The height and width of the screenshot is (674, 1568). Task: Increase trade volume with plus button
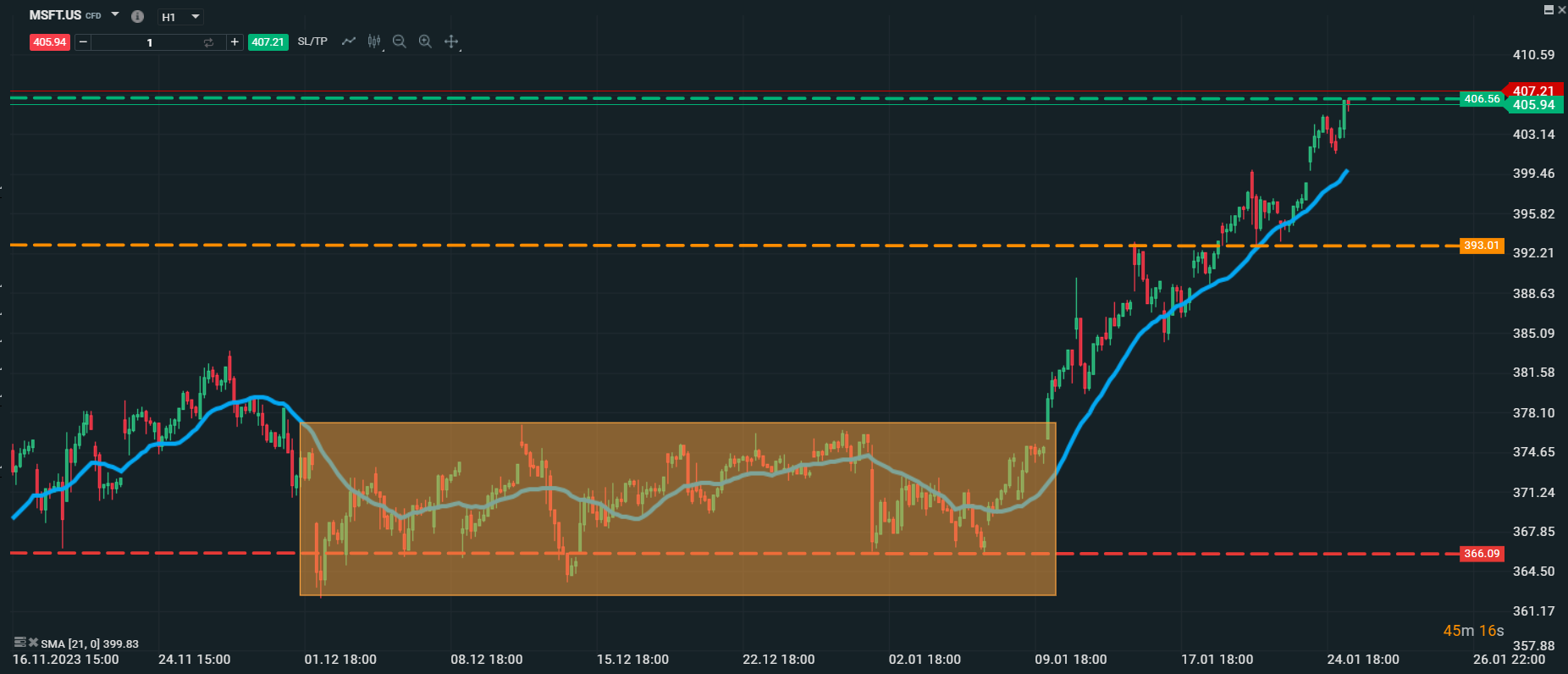(x=235, y=42)
